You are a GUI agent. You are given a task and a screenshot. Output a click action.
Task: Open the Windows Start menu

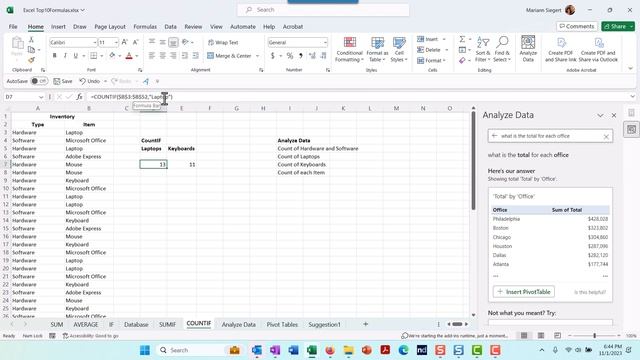point(144,350)
